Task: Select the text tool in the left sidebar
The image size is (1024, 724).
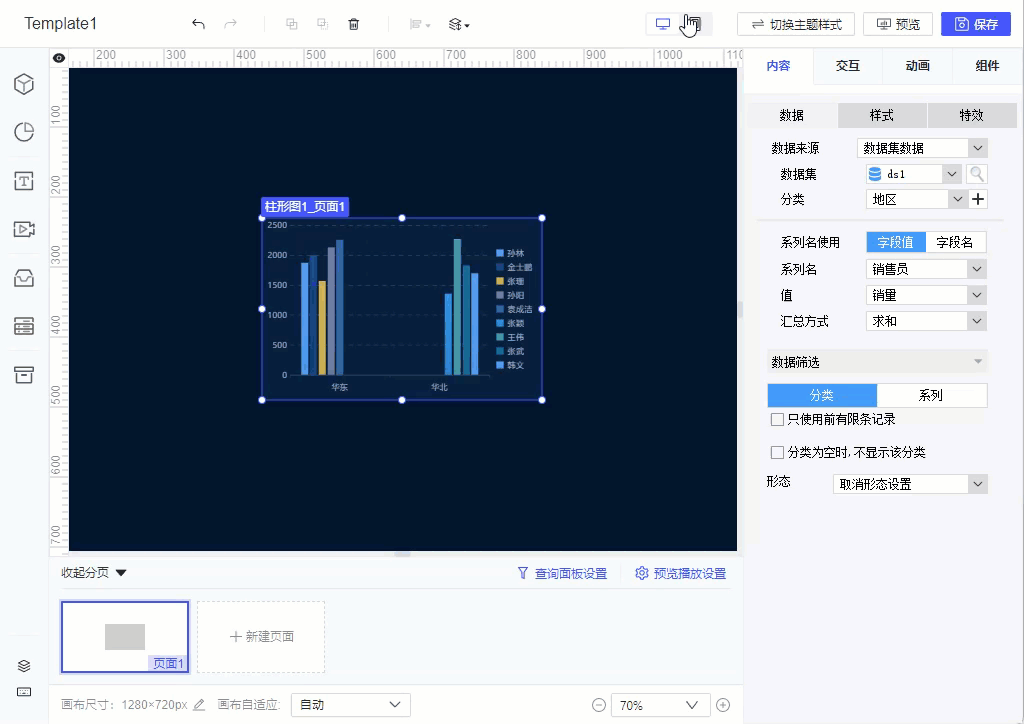Action: (23, 181)
